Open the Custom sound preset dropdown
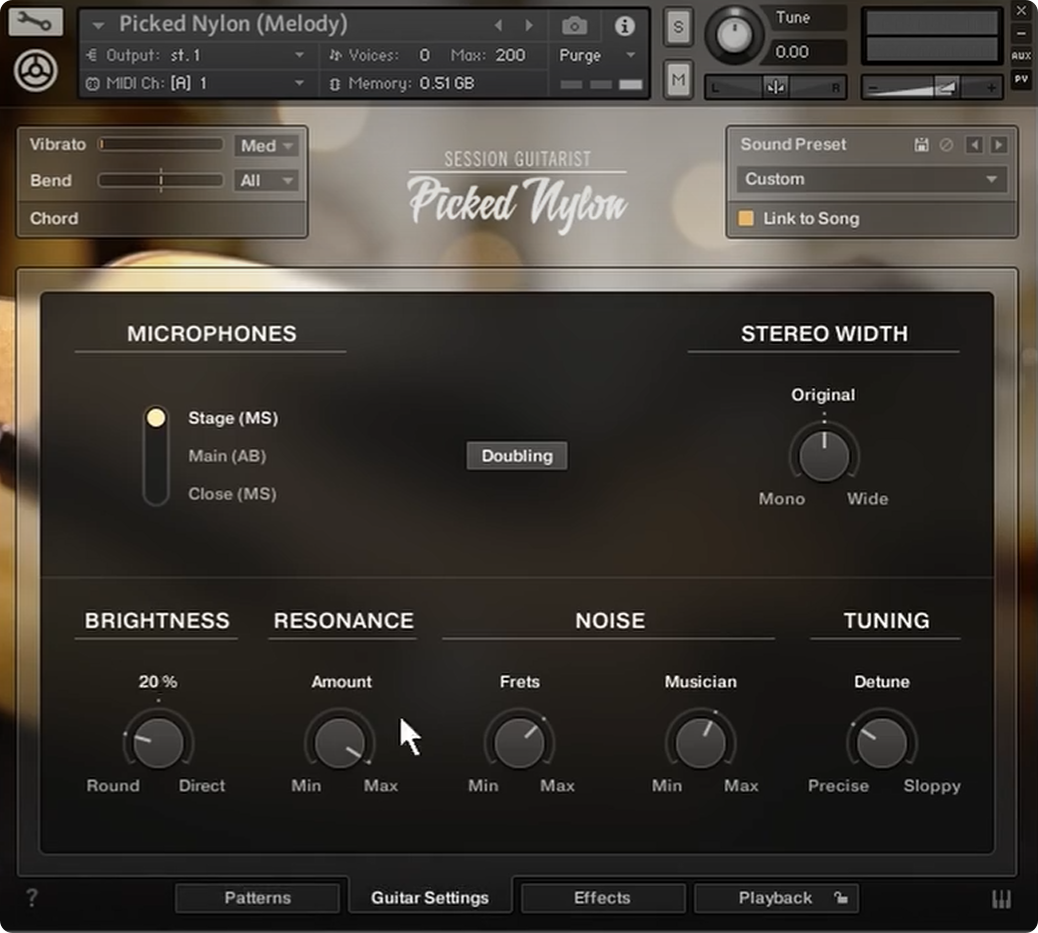 [x=871, y=179]
